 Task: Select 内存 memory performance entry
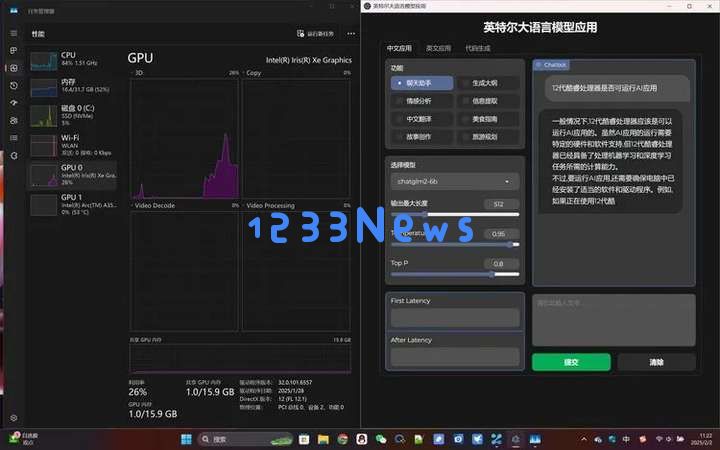[x=73, y=87]
